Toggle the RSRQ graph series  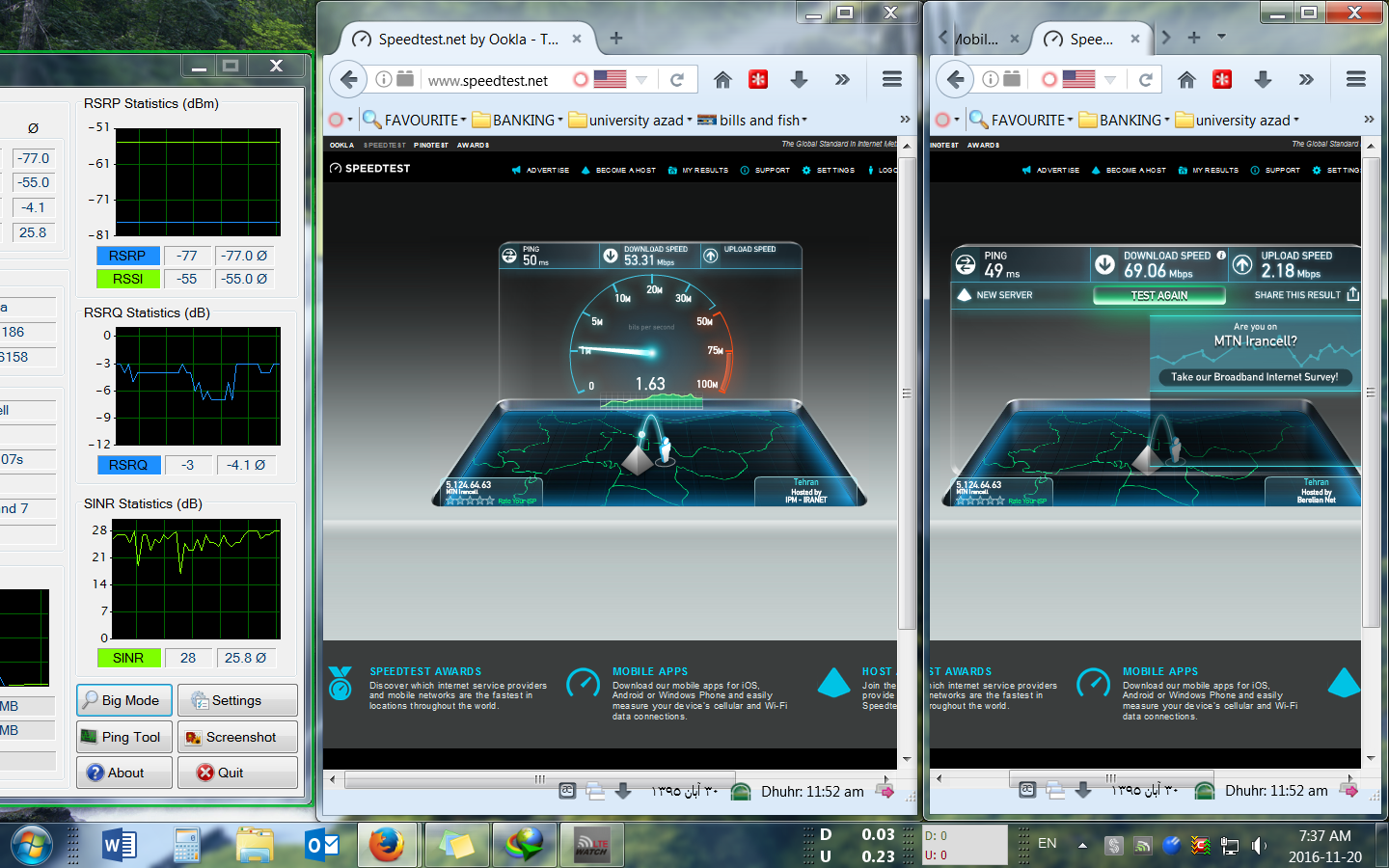(127, 465)
